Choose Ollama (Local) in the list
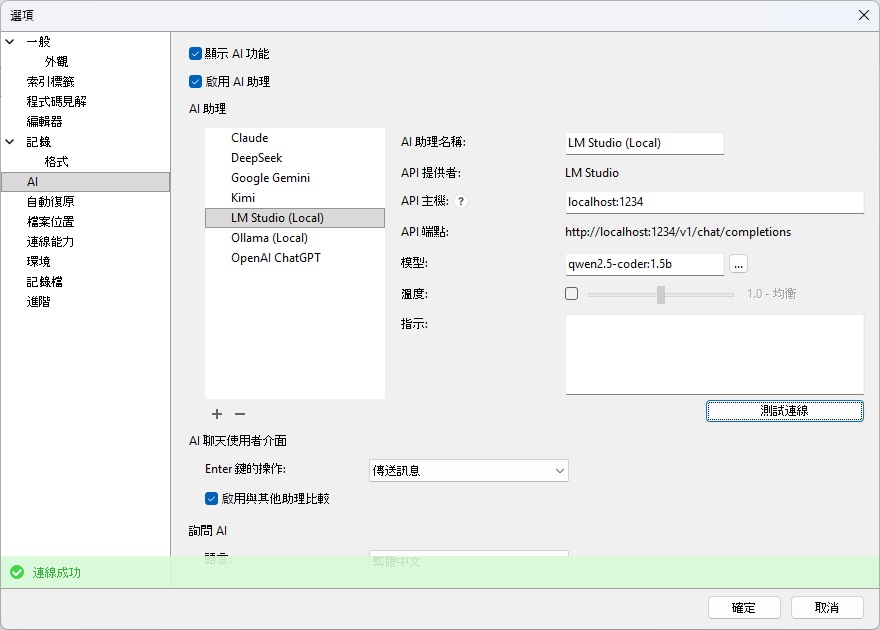 [295, 238]
